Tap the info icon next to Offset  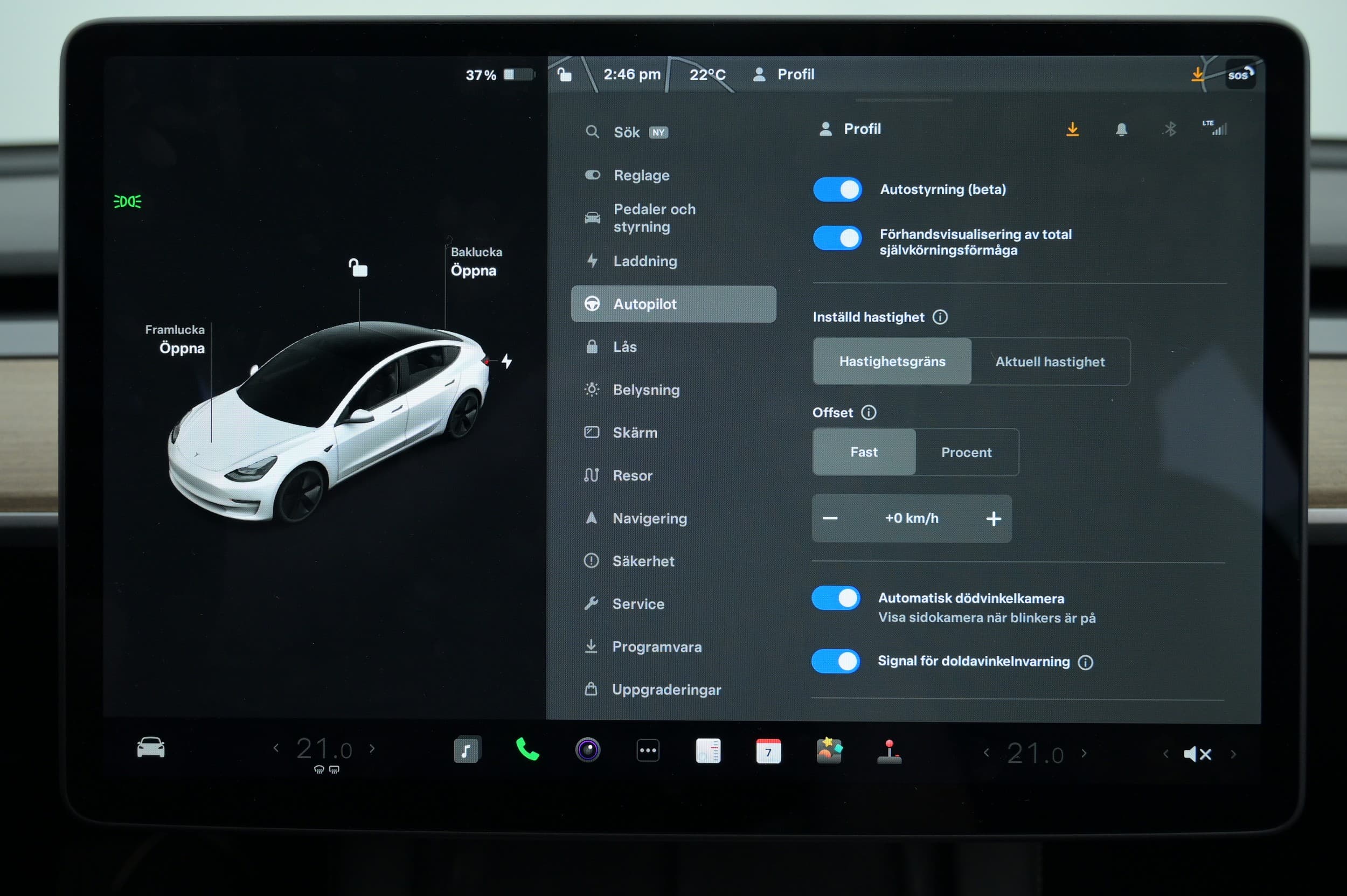click(x=869, y=412)
